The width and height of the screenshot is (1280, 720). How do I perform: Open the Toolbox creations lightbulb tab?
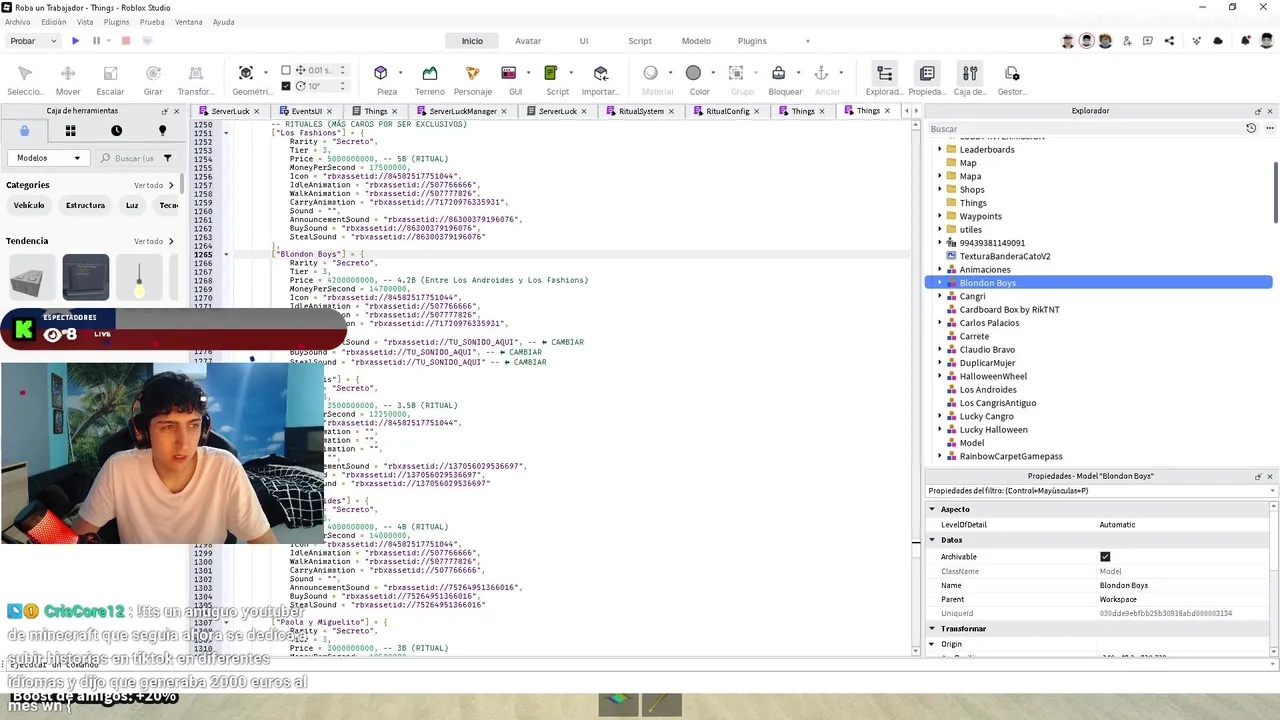(162, 131)
